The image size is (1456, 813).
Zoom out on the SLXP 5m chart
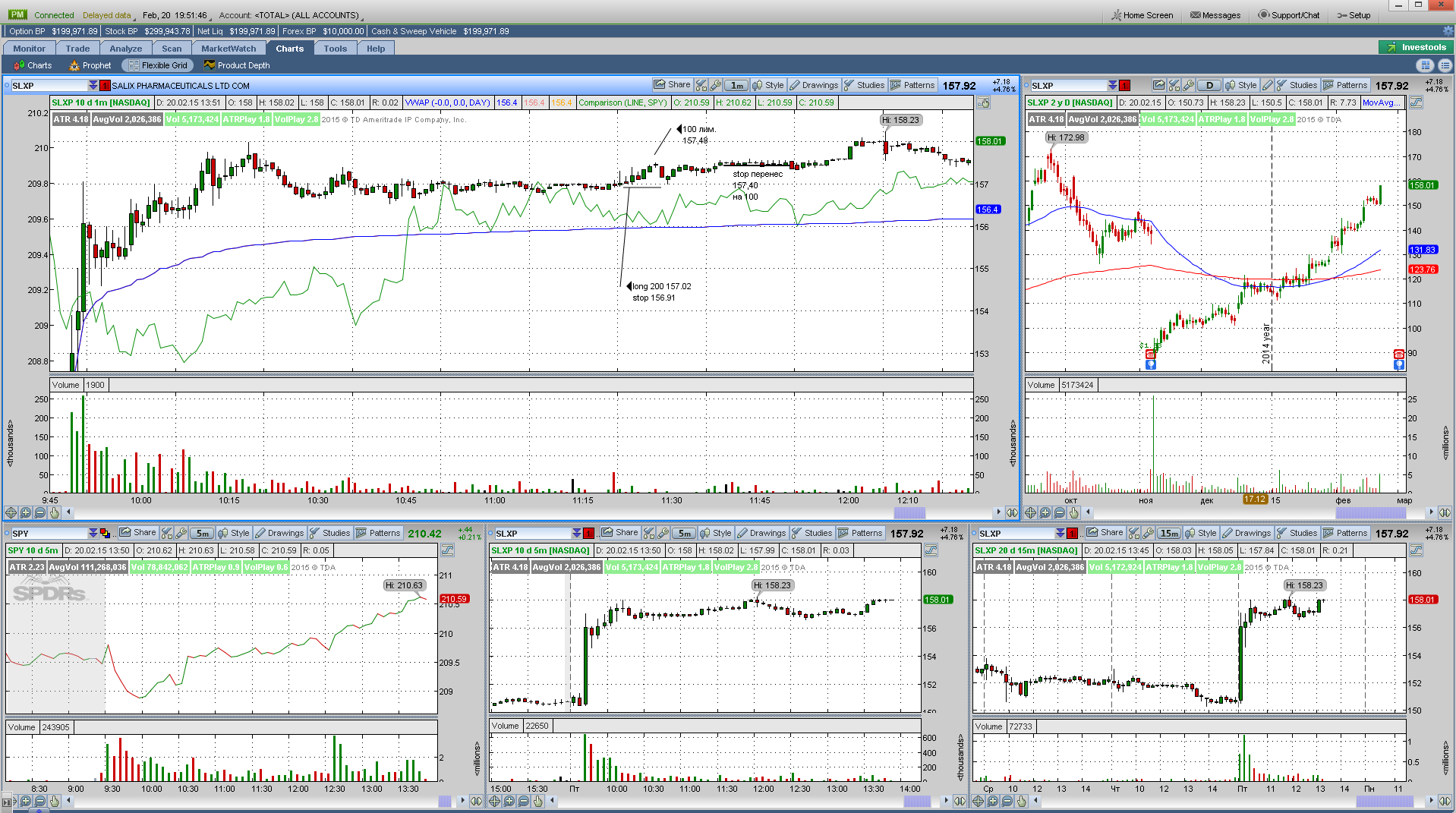coord(524,801)
